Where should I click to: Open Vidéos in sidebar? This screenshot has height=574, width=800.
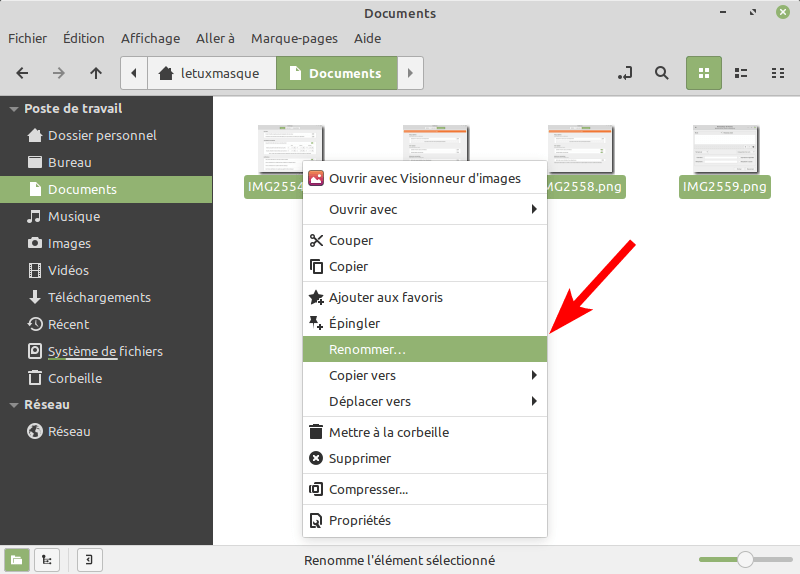click(x=106, y=271)
